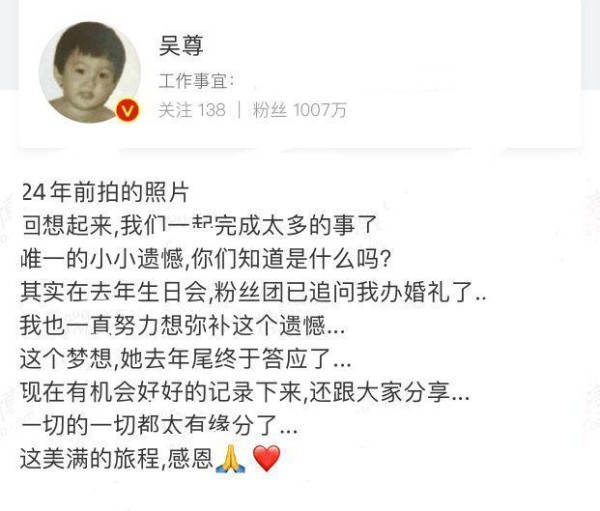Click the line 这个梦想,她去年尾终于答应了
Image resolution: width=600 pixels, height=511 pixels.
pyautogui.click(x=186, y=359)
